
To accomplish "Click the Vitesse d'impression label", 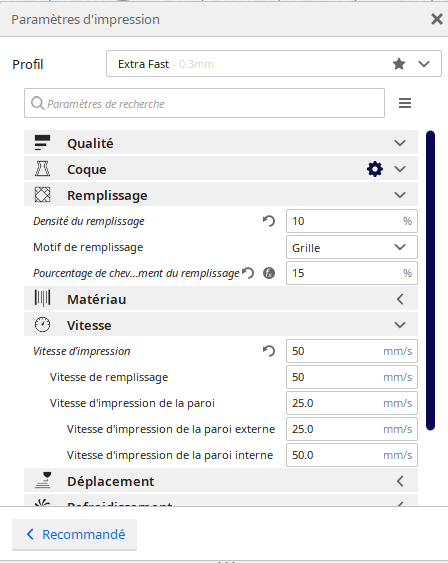I will coord(81,351).
